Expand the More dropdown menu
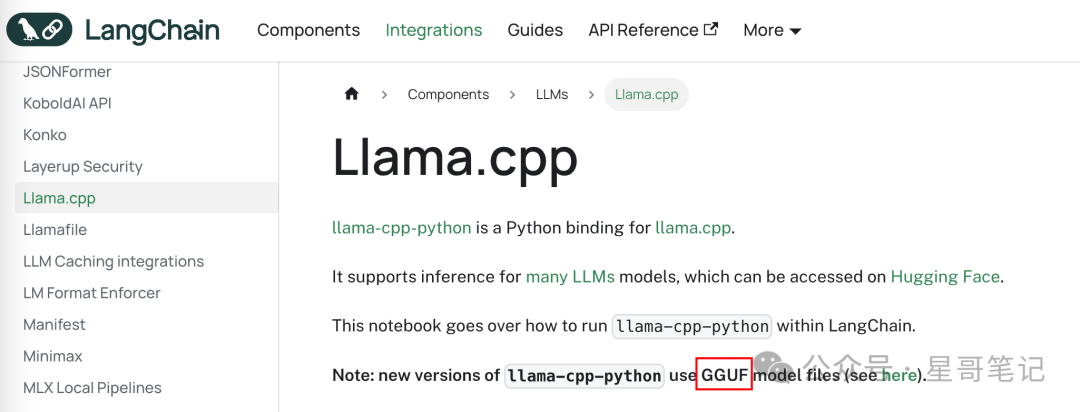This screenshot has width=1080, height=412. (x=772, y=30)
